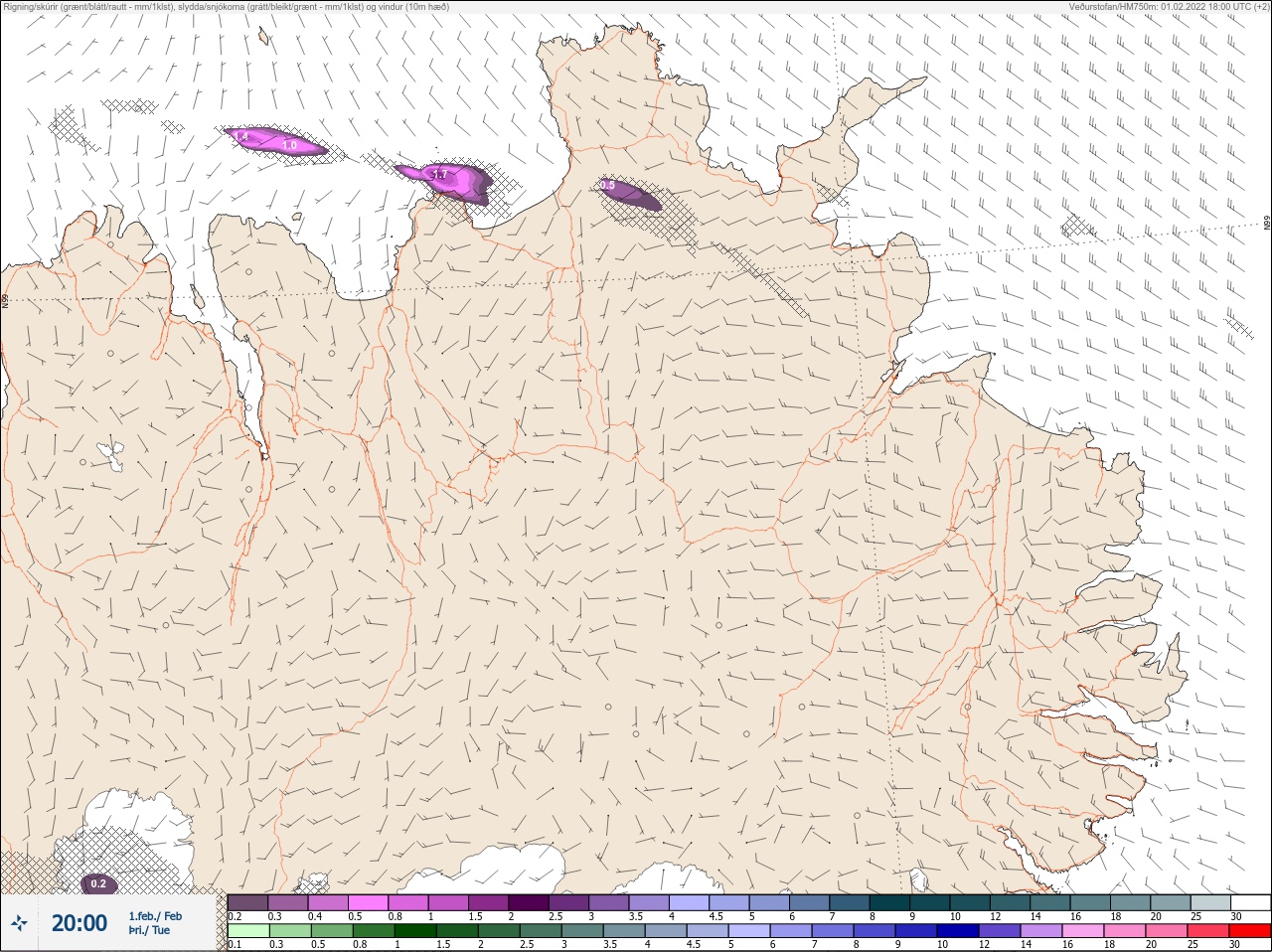The height and width of the screenshot is (952, 1272).
Task: Select the darkest purple swatch in the top legend
Action: coord(529,902)
